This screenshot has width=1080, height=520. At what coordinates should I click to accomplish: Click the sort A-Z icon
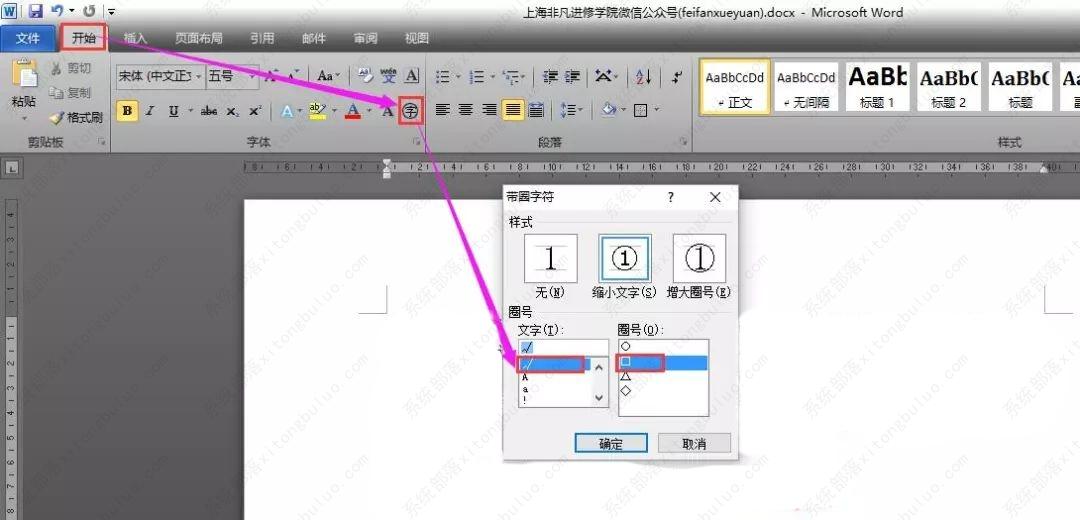tap(643, 76)
